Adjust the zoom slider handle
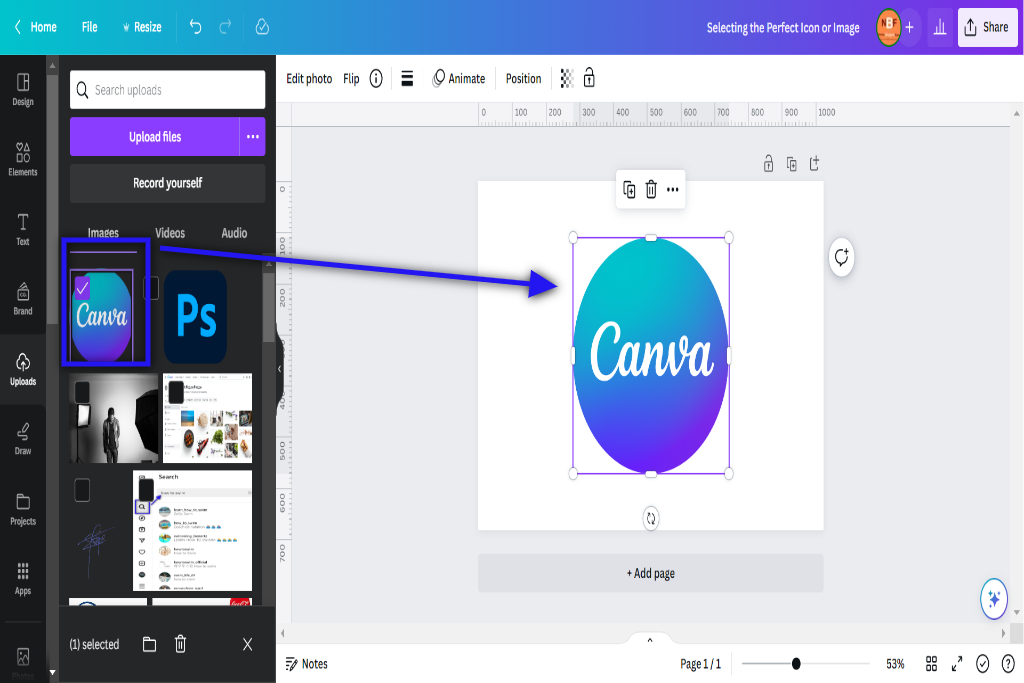This screenshot has width=1024, height=683. [x=795, y=664]
